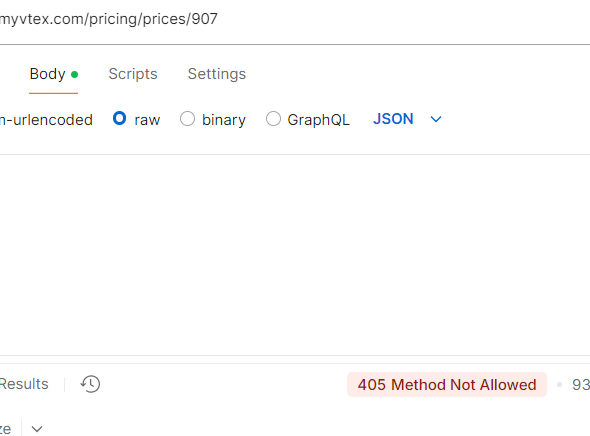Open the JSON body format dropdown
This screenshot has height=436, width=590.
(407, 119)
